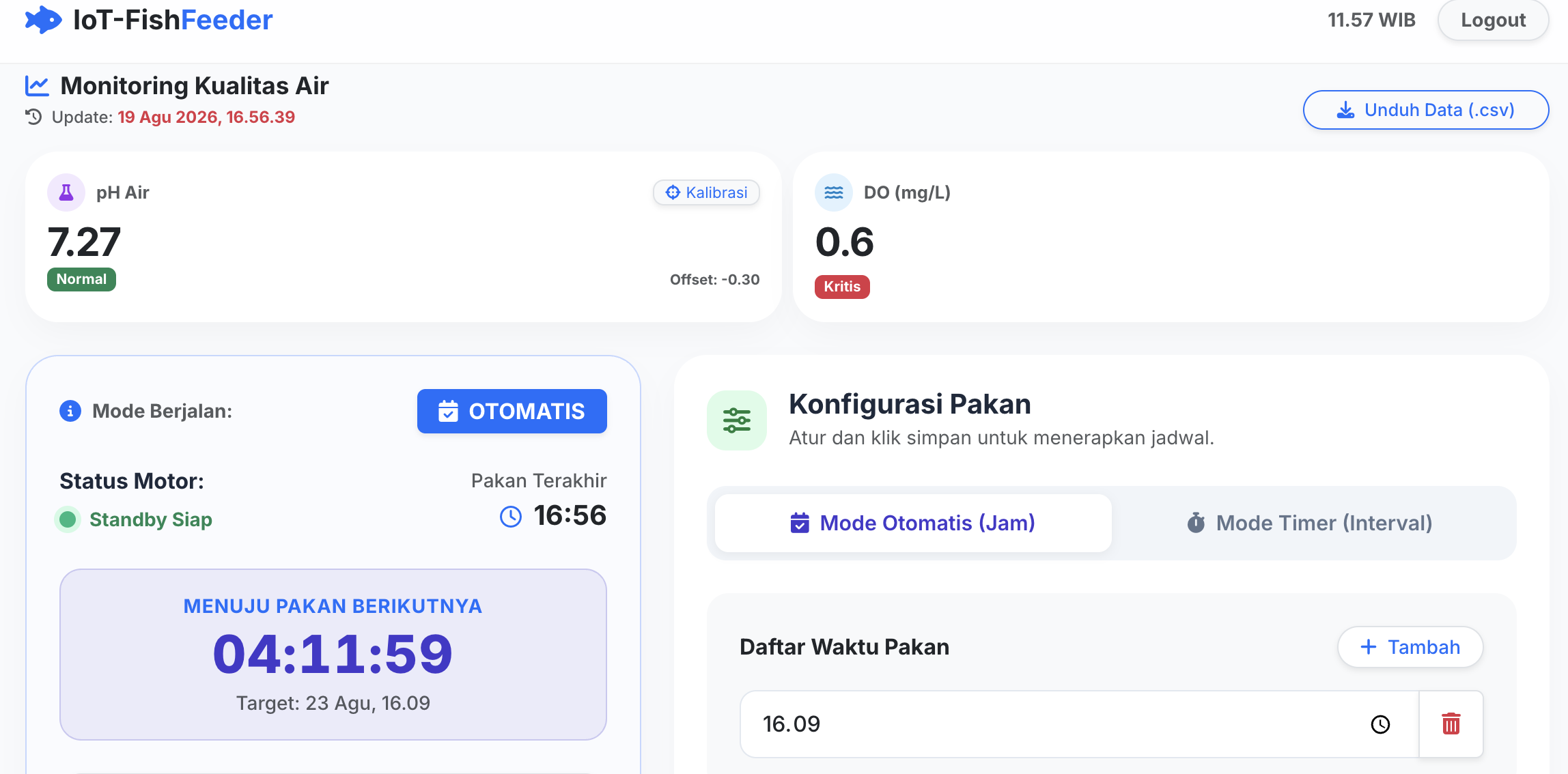
Task: Click the blue fish logo icon
Action: coord(43,20)
